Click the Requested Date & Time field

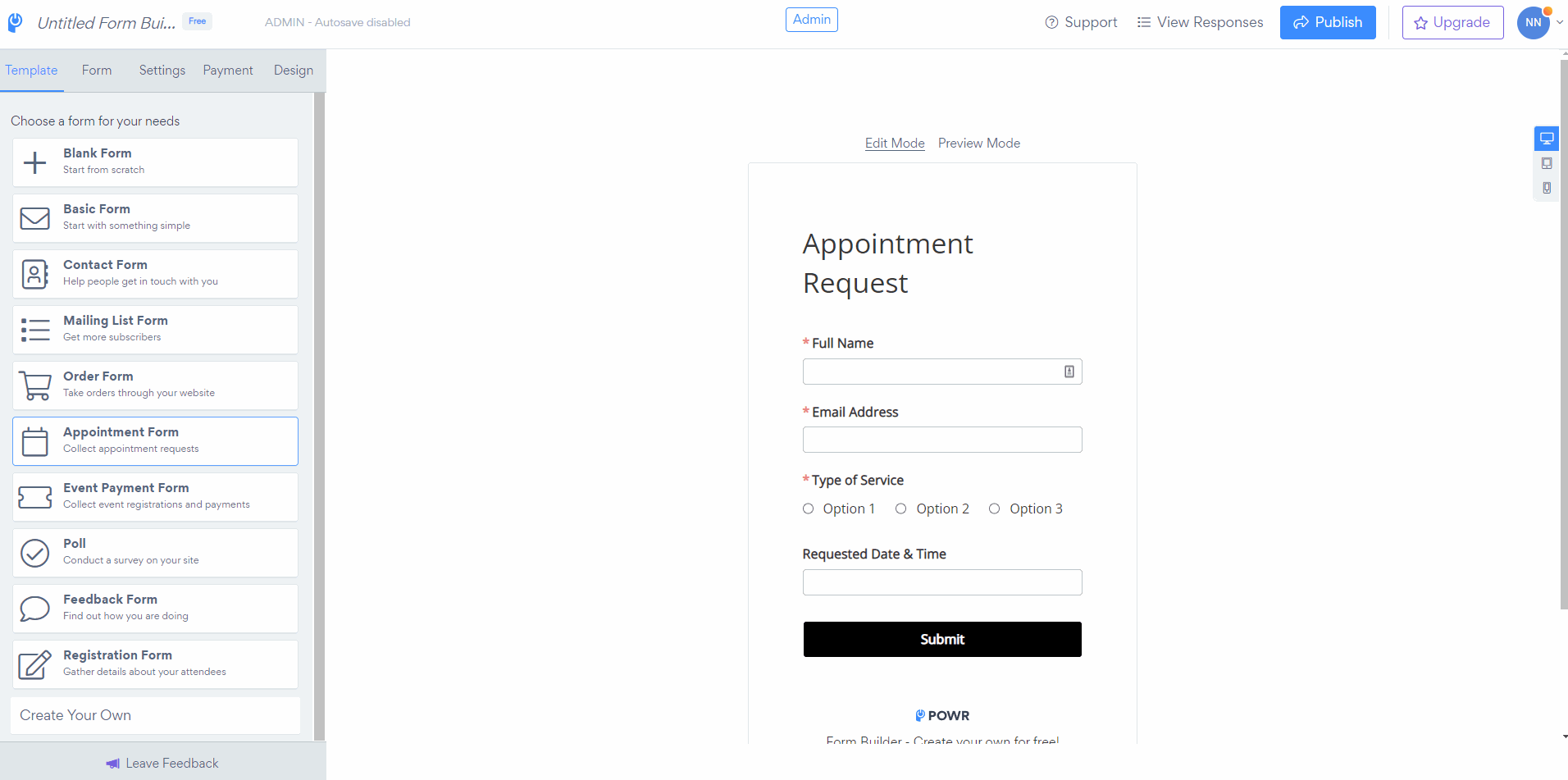942,582
